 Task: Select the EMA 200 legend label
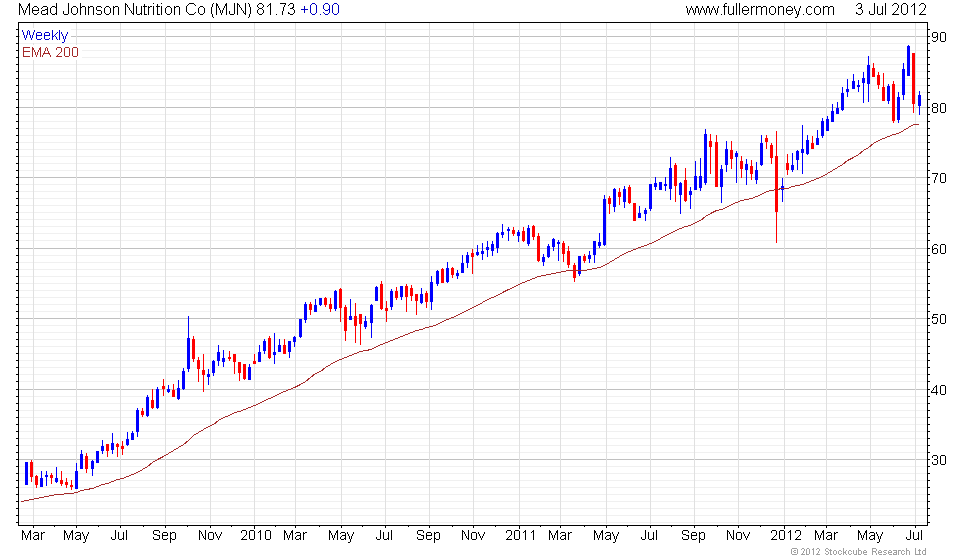pyautogui.click(x=50, y=52)
